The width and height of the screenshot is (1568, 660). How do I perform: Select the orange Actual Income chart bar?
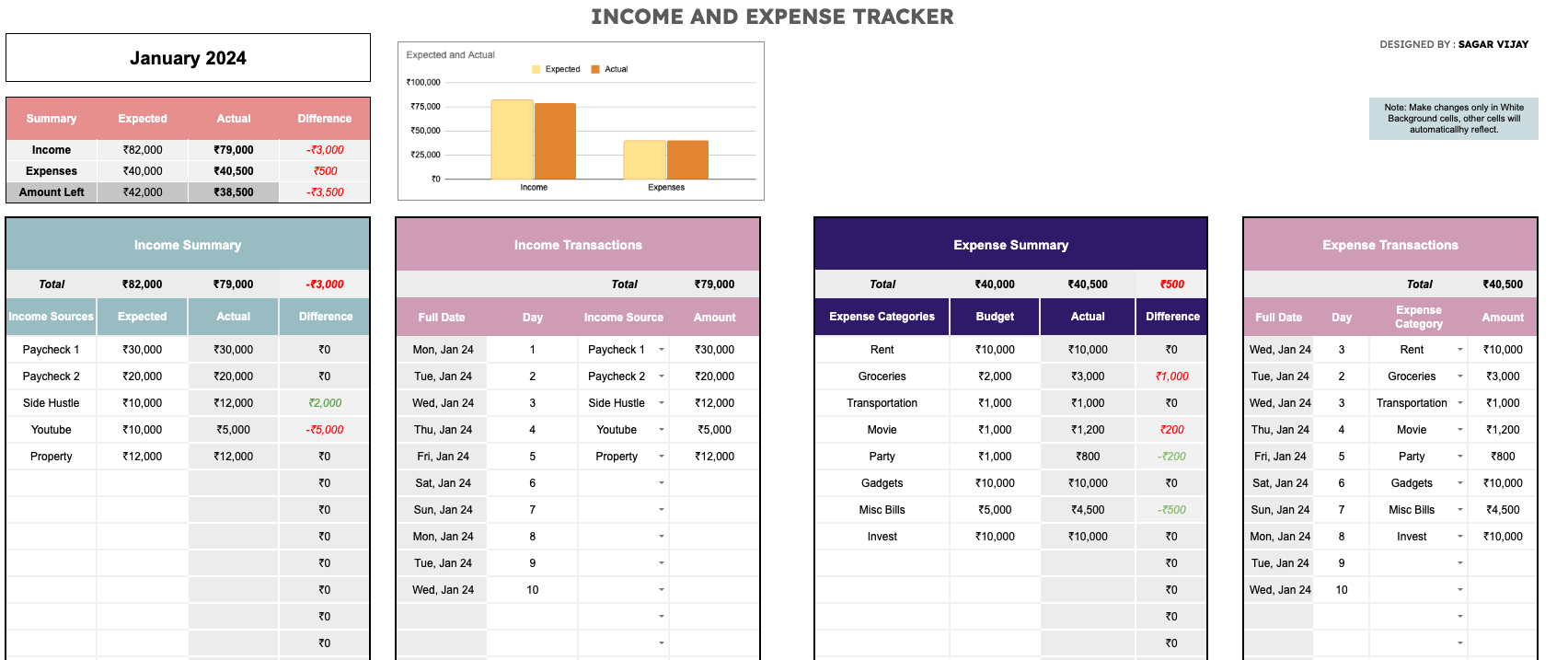tap(555, 141)
